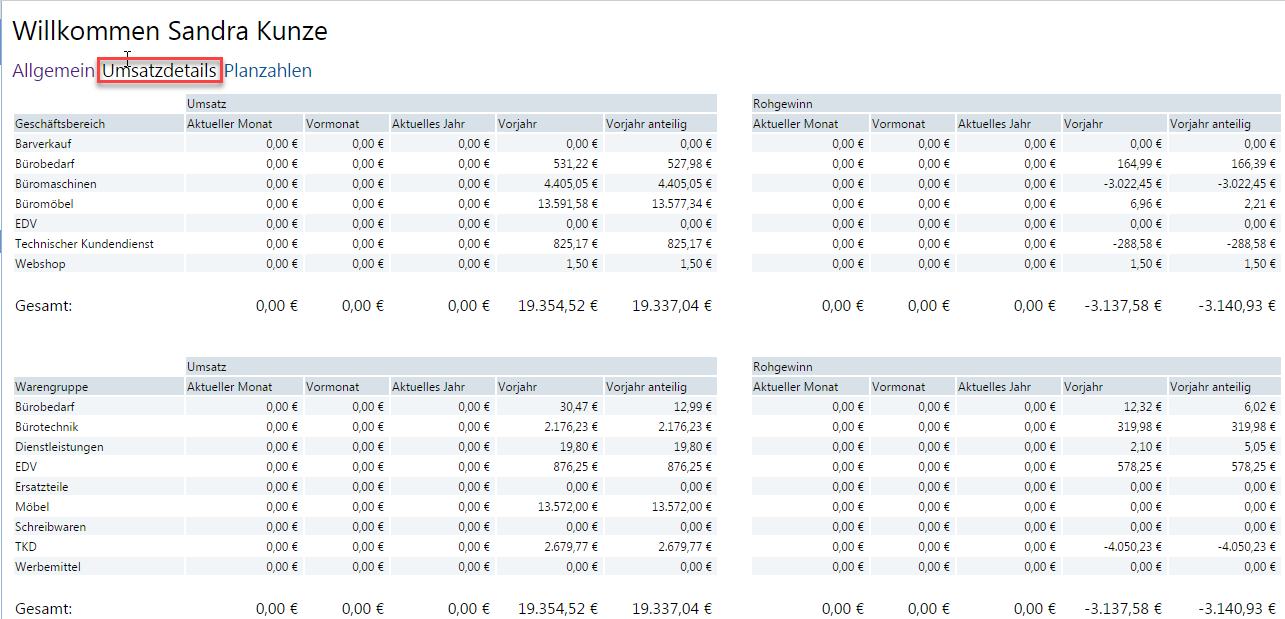Select the Umsatzdetails tab
The image size is (1285, 619).
click(159, 71)
